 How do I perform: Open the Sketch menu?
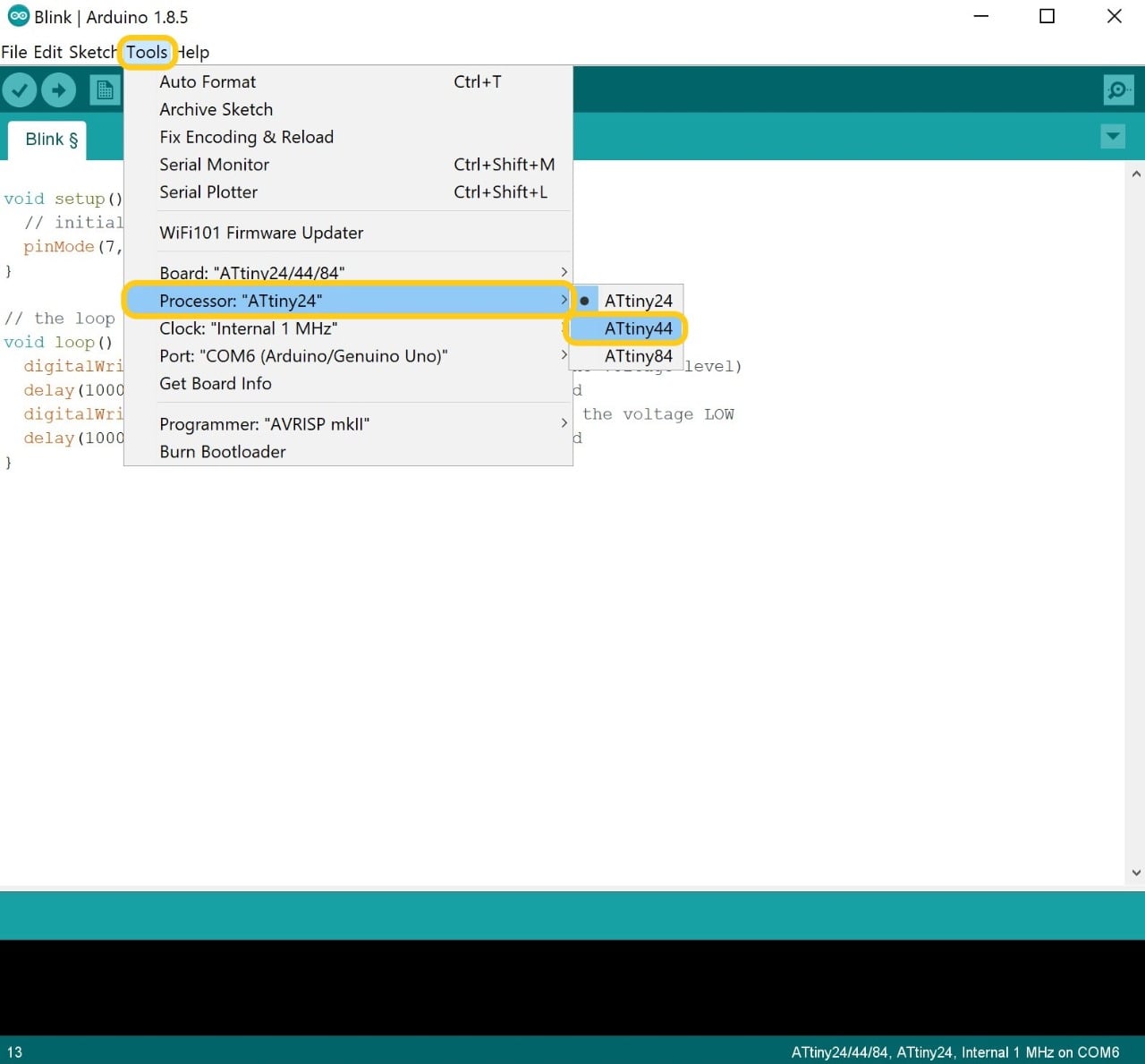pos(92,52)
